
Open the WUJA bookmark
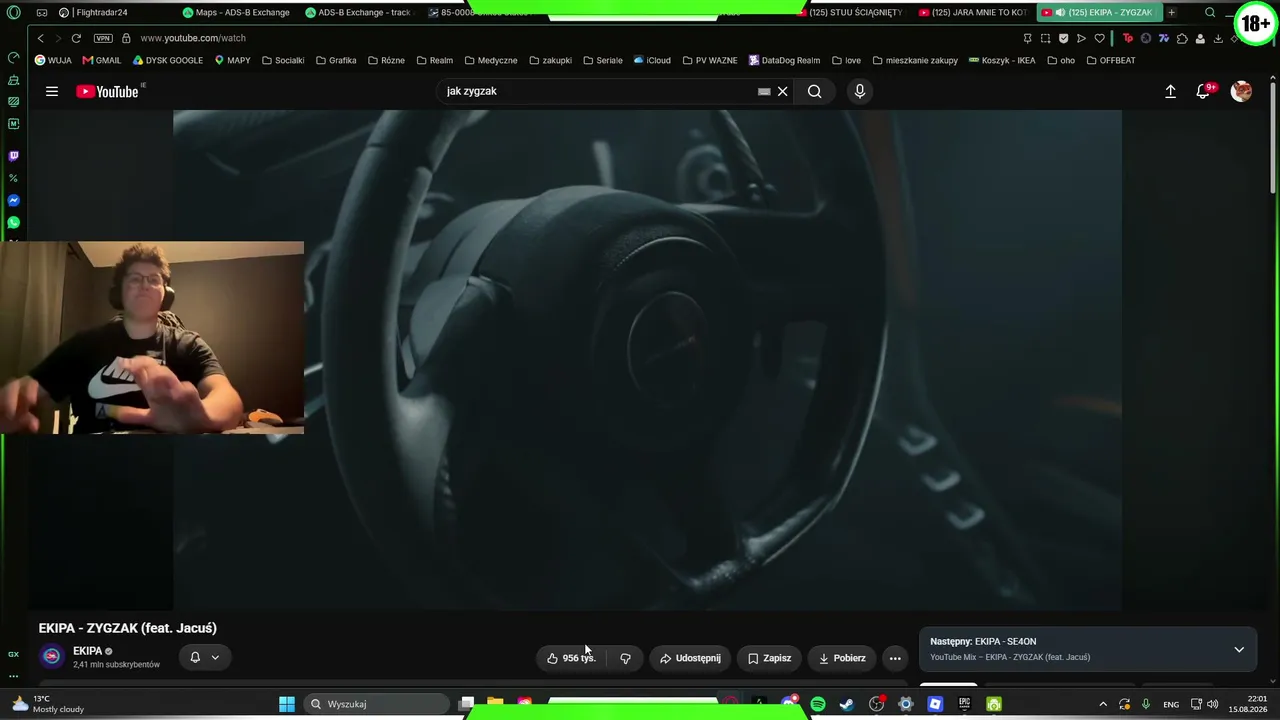[53, 60]
